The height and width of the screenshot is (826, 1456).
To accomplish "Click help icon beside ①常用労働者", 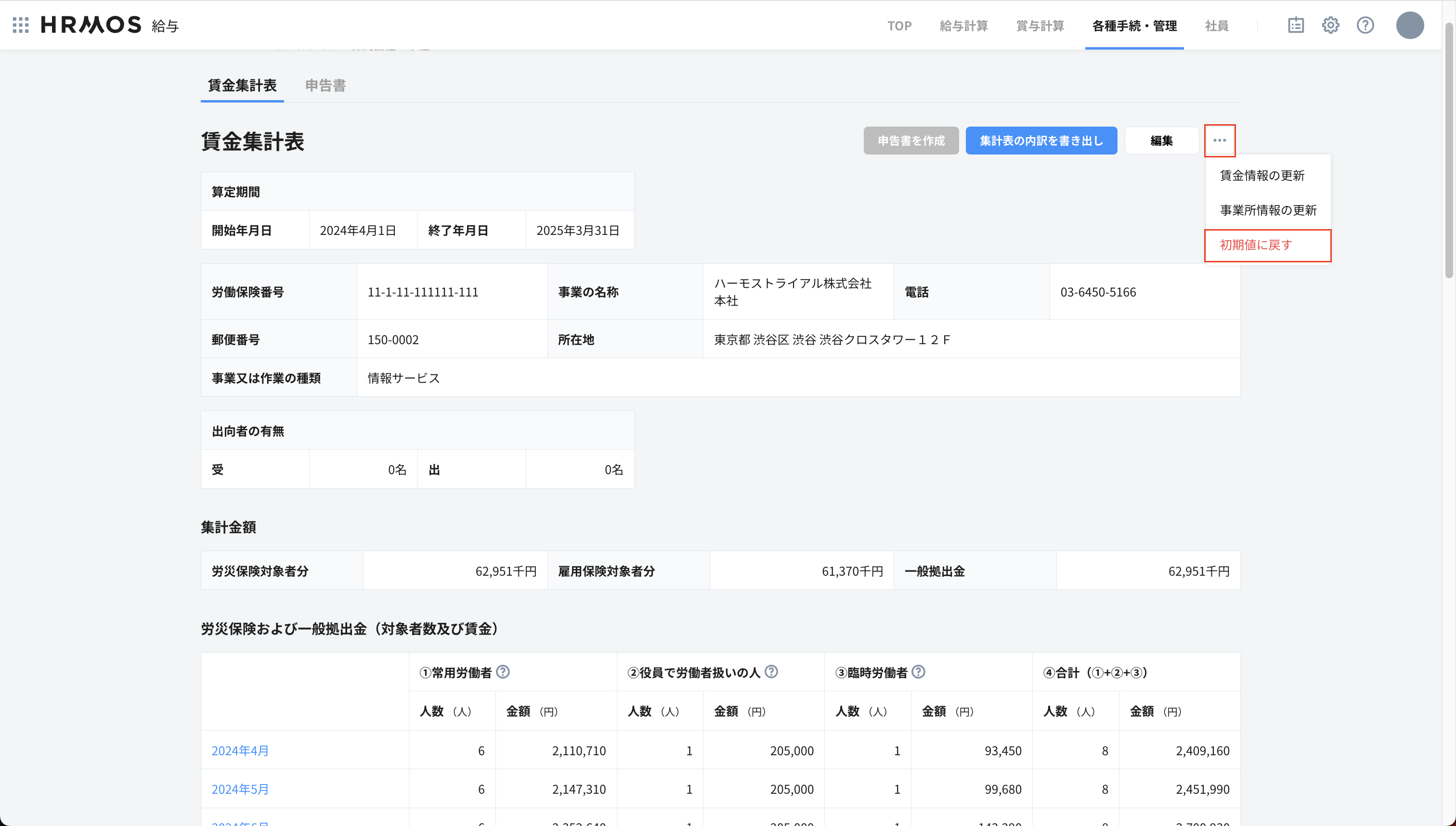I will click(503, 671).
